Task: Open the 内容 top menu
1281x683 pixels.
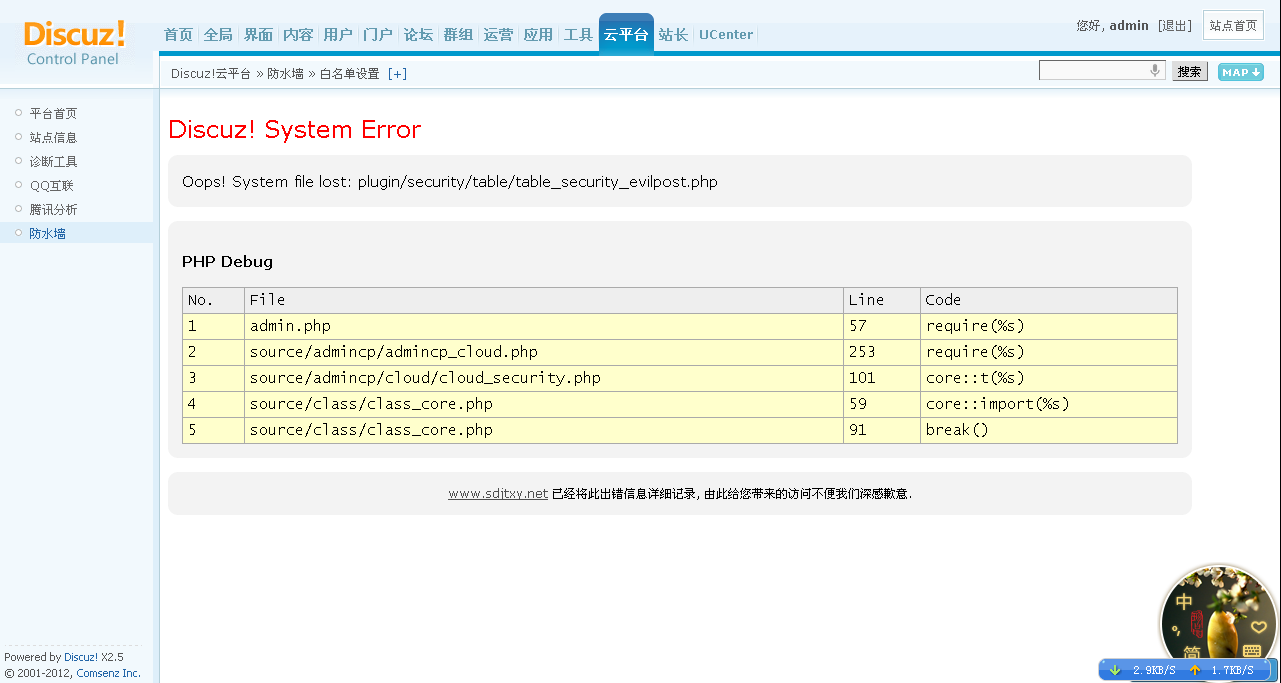Action: 298,35
